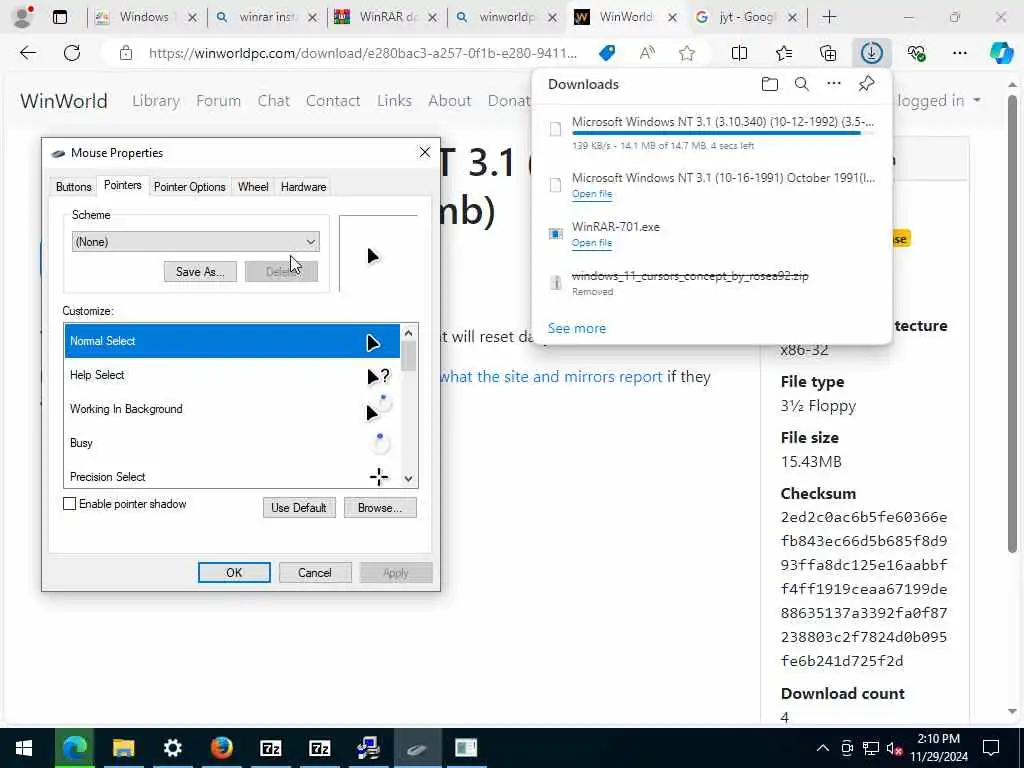Open notification center icon
This screenshot has width=1024, height=768.
(991, 748)
